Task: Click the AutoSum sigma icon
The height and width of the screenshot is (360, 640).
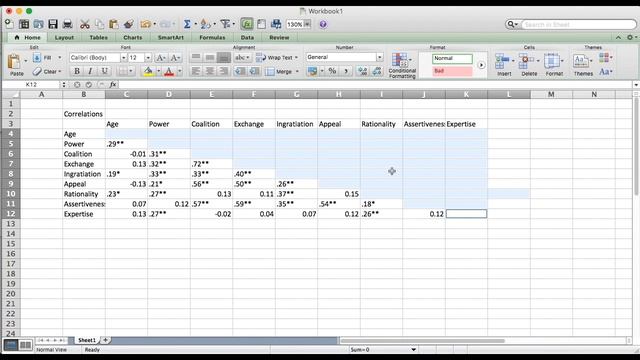Action: click(187, 24)
